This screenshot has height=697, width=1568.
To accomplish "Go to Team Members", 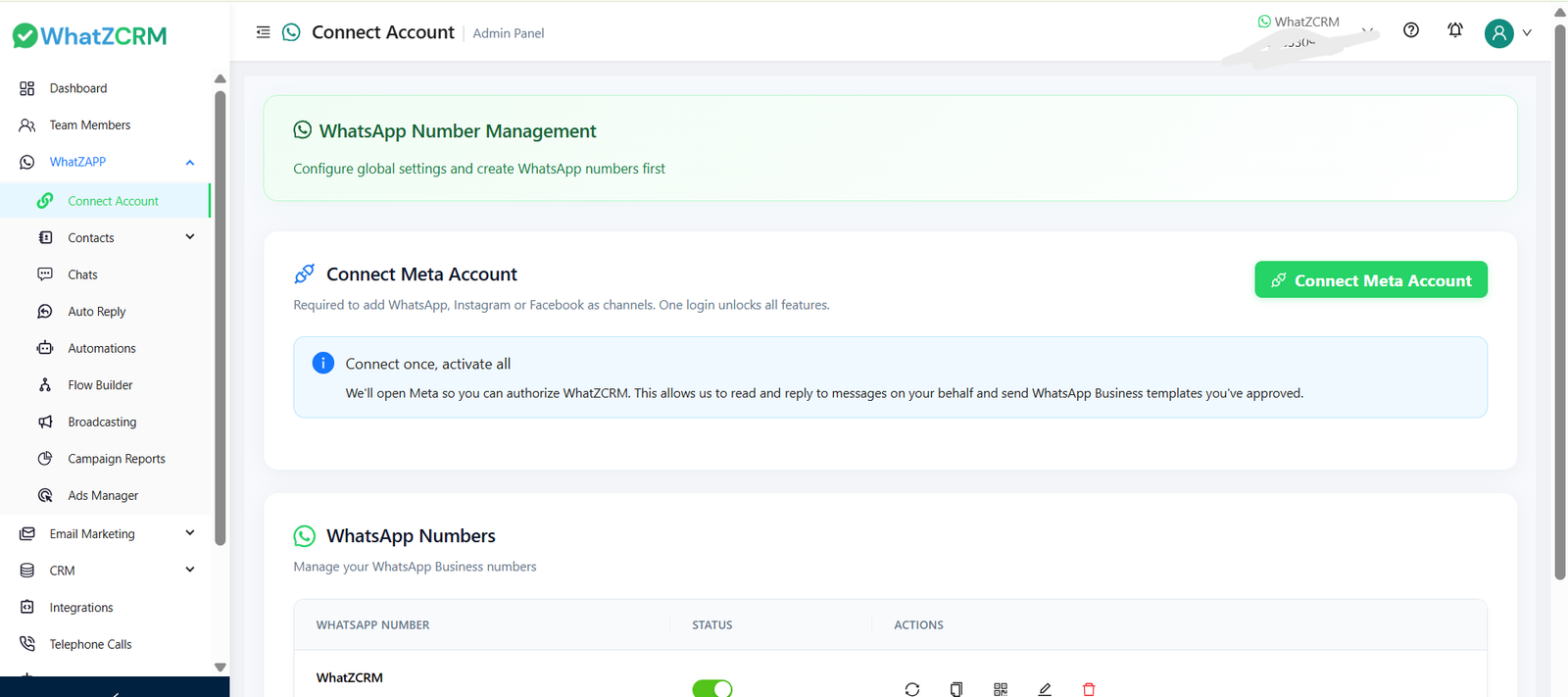I will [106, 125].
